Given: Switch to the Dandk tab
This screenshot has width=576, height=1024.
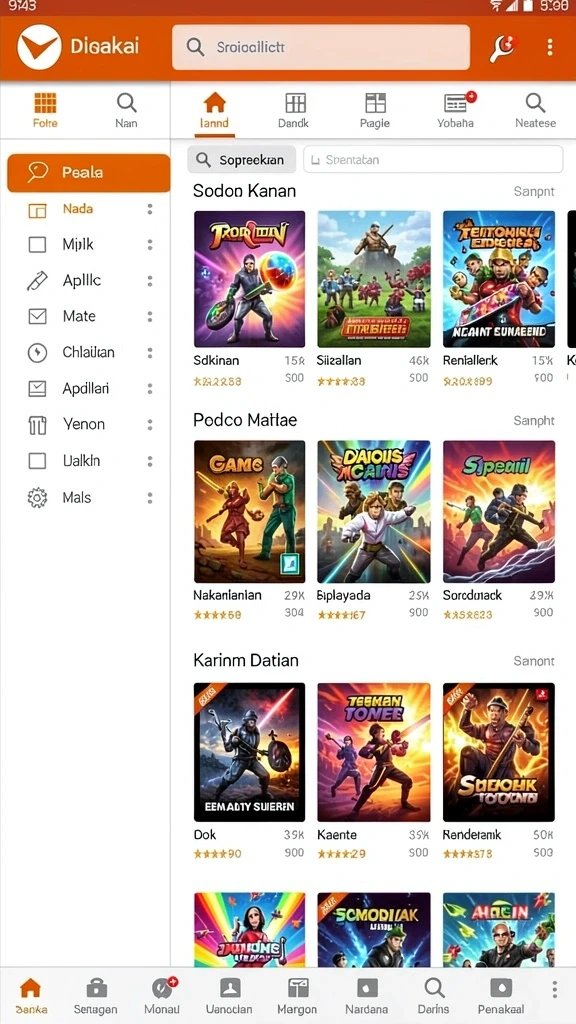Looking at the screenshot, I should coord(294,110).
